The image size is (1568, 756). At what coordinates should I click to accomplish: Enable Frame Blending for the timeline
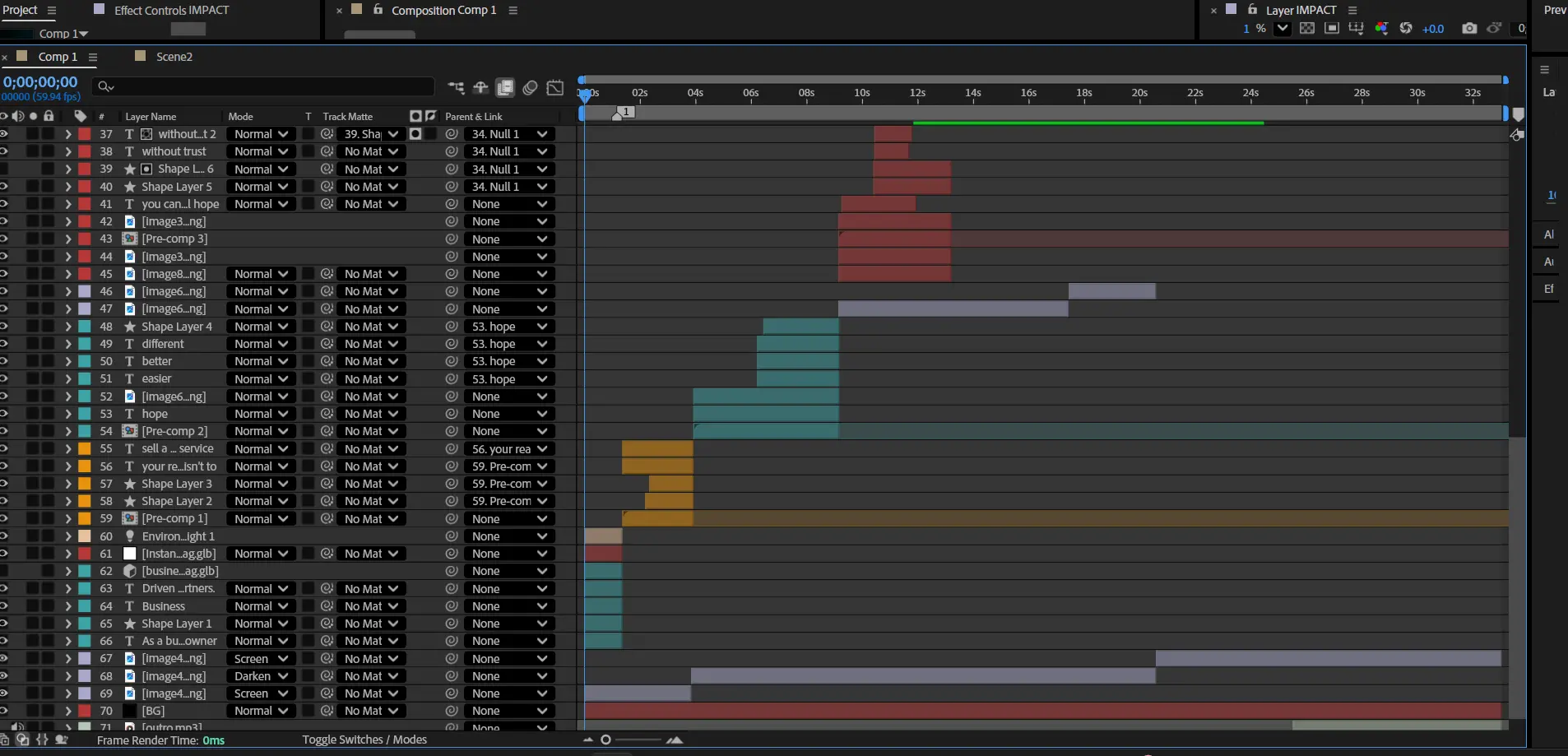click(x=505, y=87)
